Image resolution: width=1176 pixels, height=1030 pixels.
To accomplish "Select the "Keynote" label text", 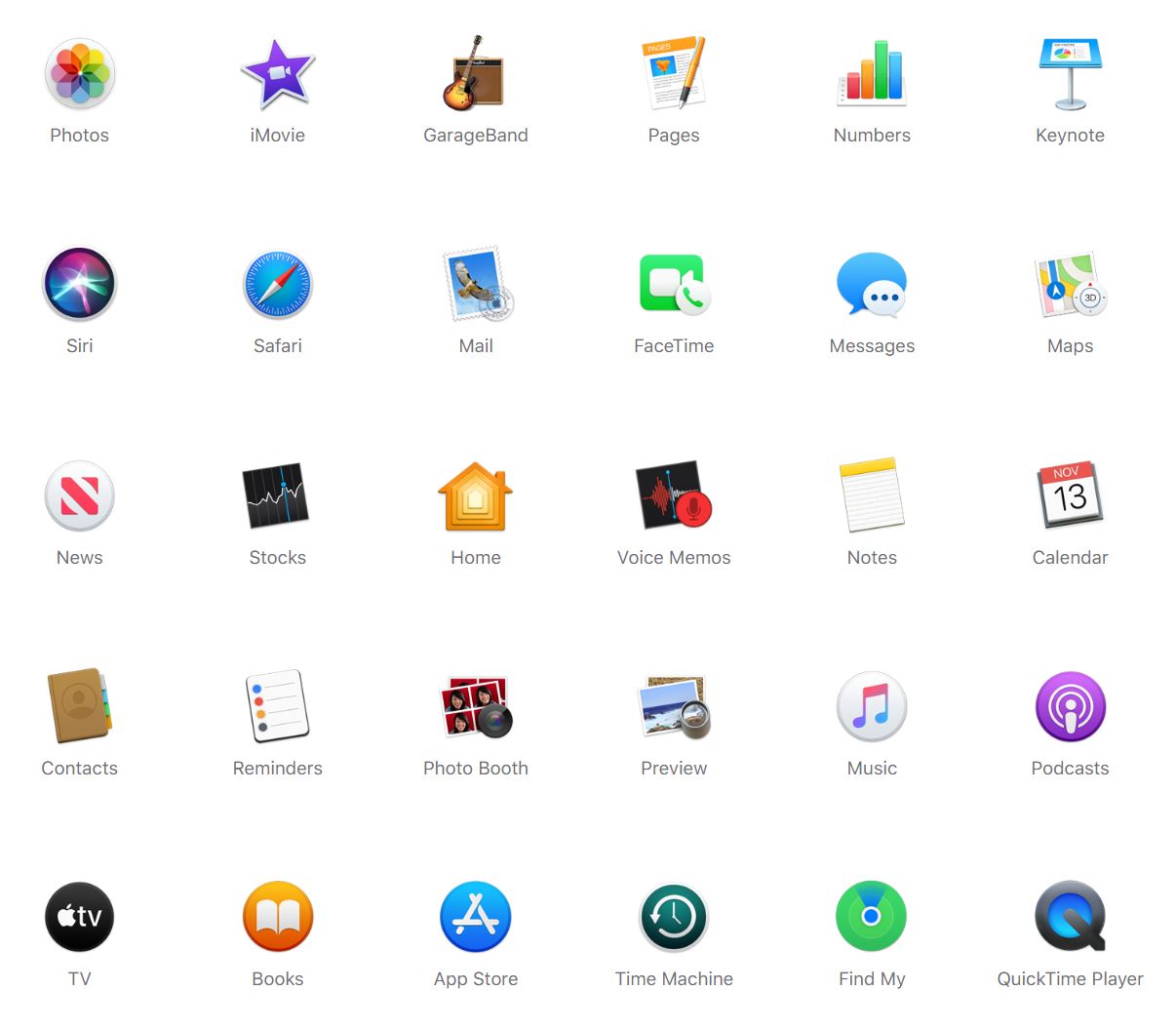I will coord(1071,136).
